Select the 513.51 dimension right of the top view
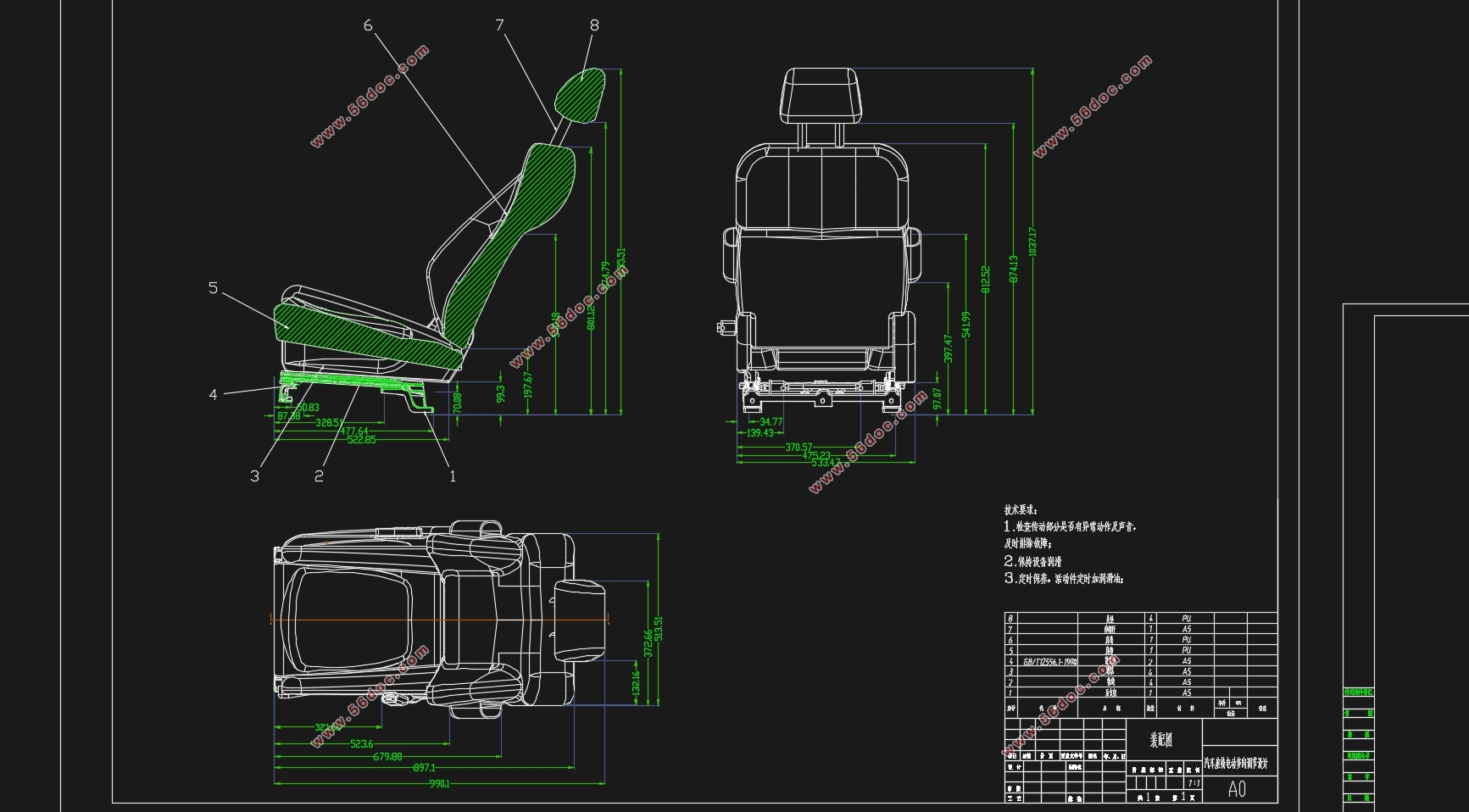1469x812 pixels. (x=659, y=628)
